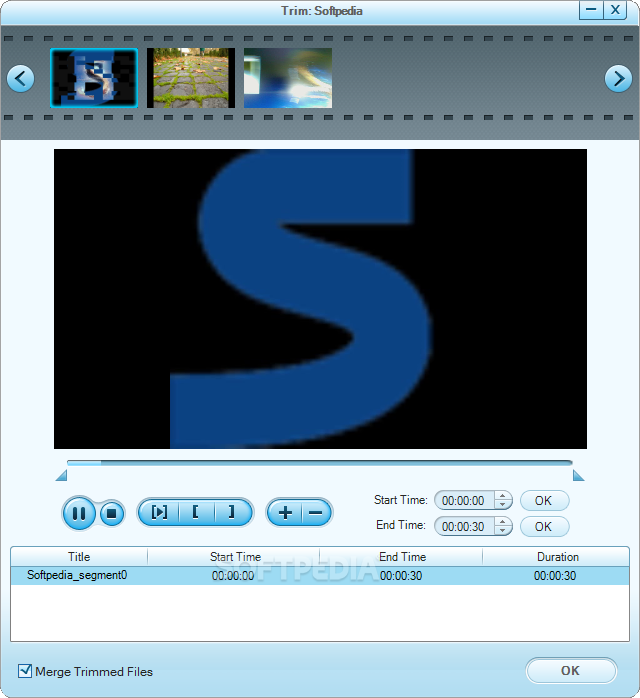The height and width of the screenshot is (698, 640).
Task: Stop the video playback
Action: [112, 514]
